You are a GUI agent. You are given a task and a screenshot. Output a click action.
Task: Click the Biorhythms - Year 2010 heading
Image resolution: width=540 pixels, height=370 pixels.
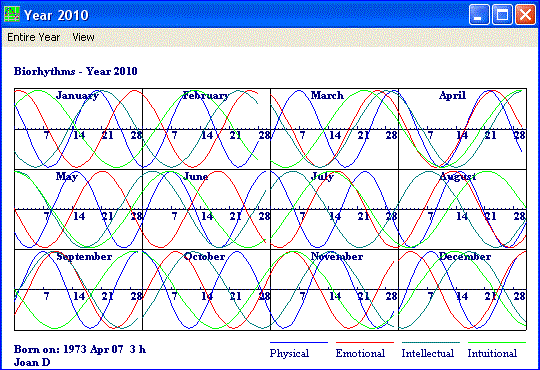(75, 71)
